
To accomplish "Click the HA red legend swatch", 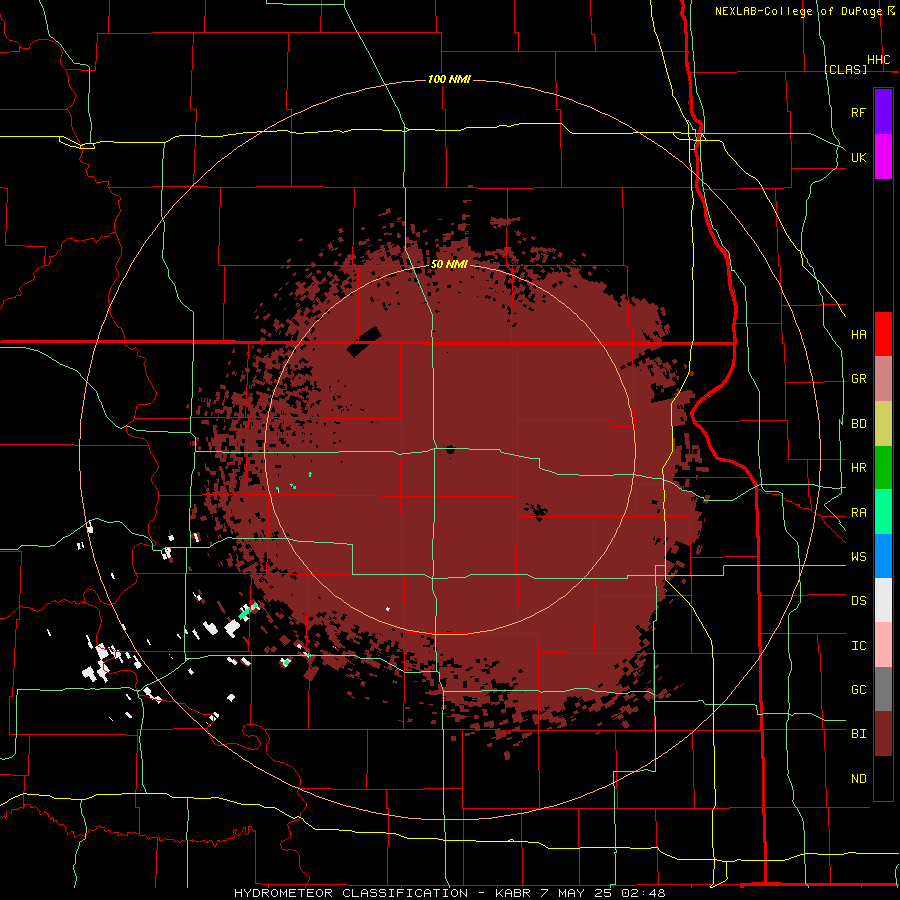I will 883,334.
